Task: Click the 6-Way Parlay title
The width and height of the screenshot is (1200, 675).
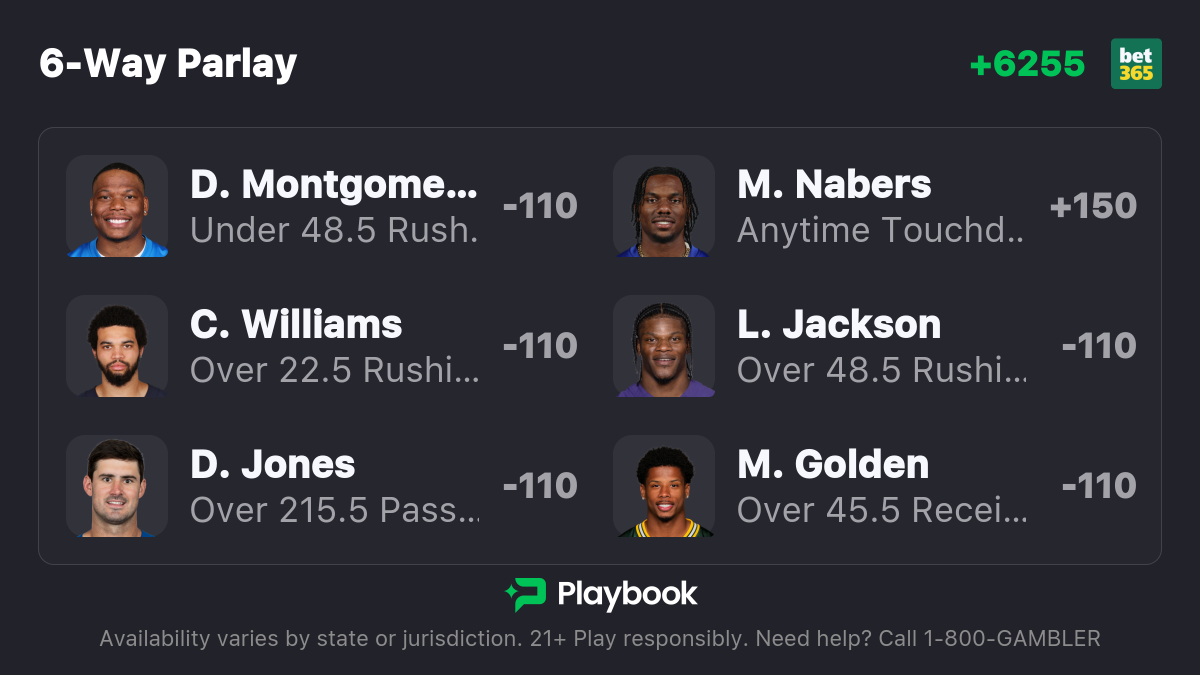Action: pyautogui.click(x=168, y=64)
